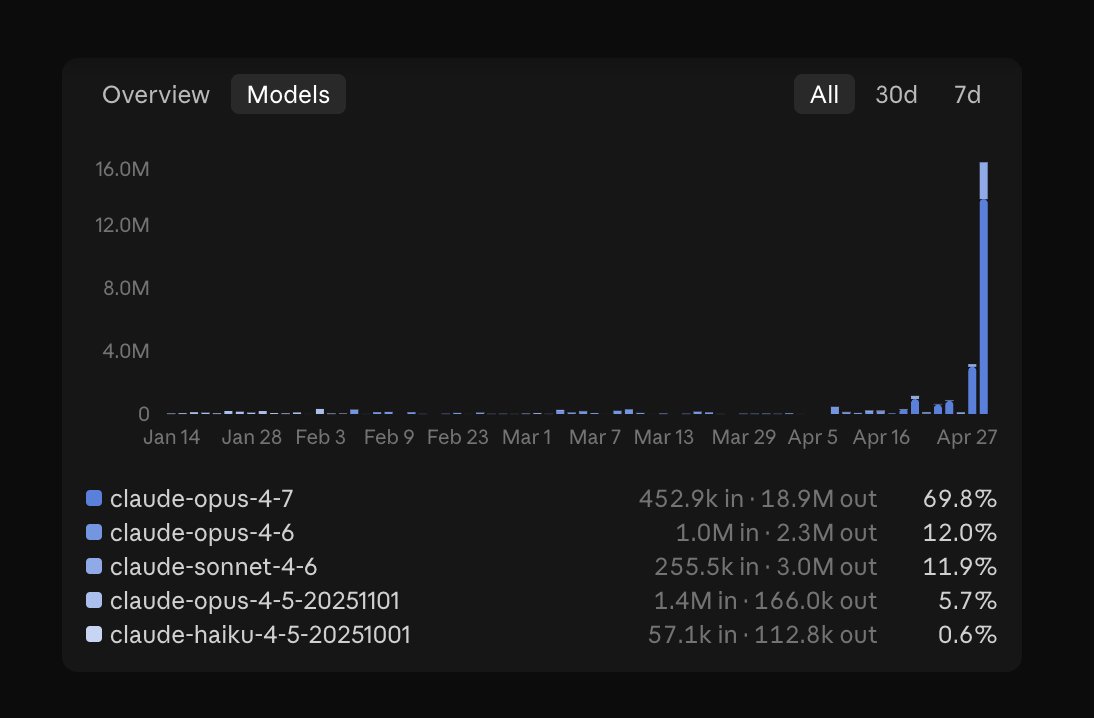This screenshot has height=718, width=1094.
Task: Select the claude-opus-4-5-20251101 legend label
Action: [255, 601]
